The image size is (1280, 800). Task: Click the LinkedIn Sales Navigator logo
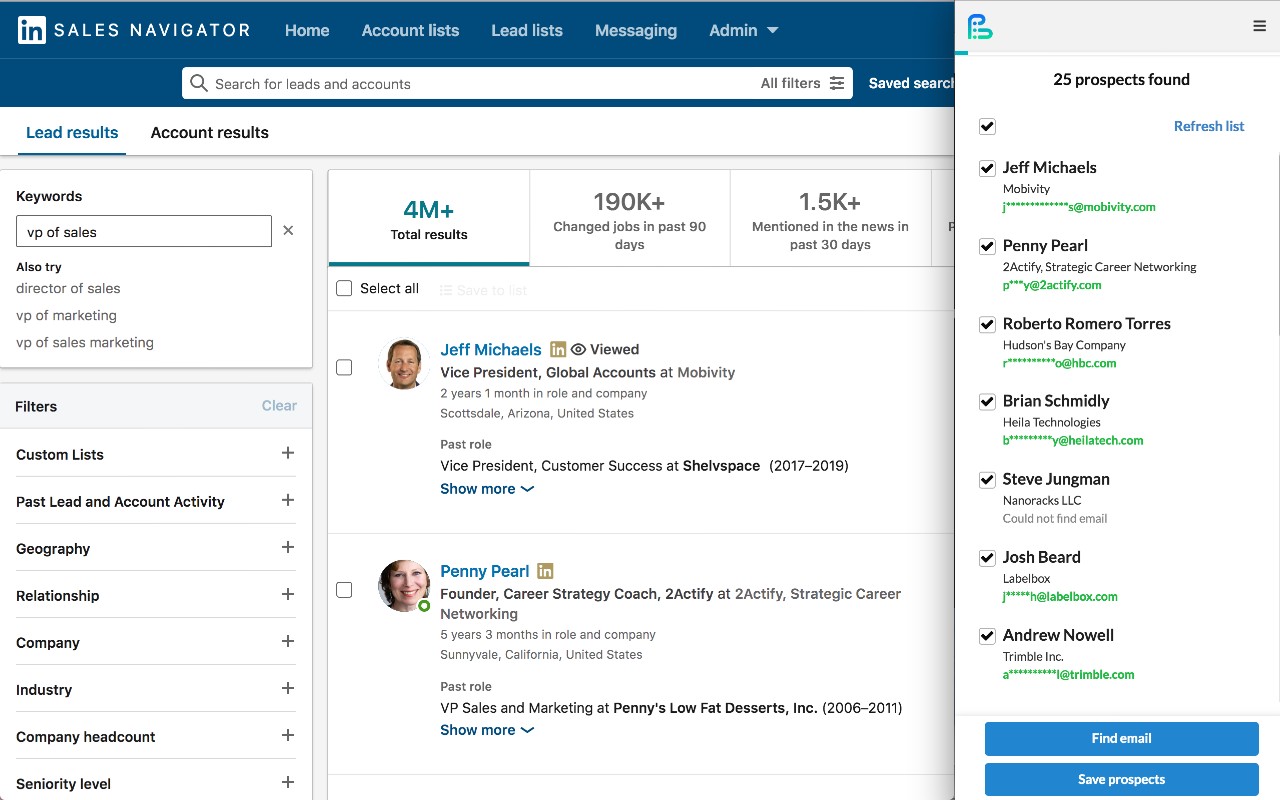[x=134, y=30]
